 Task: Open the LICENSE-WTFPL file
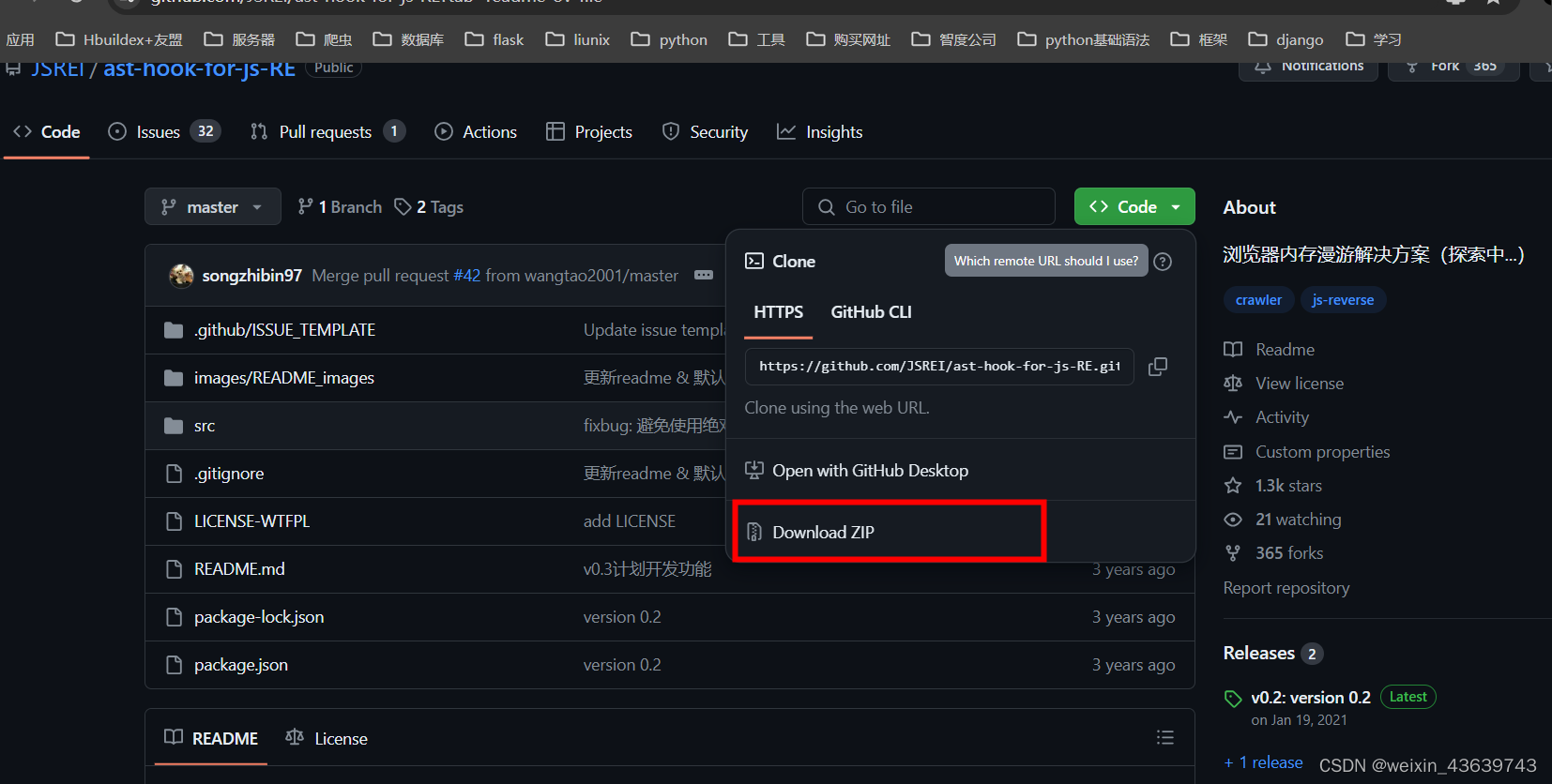pyautogui.click(x=251, y=521)
